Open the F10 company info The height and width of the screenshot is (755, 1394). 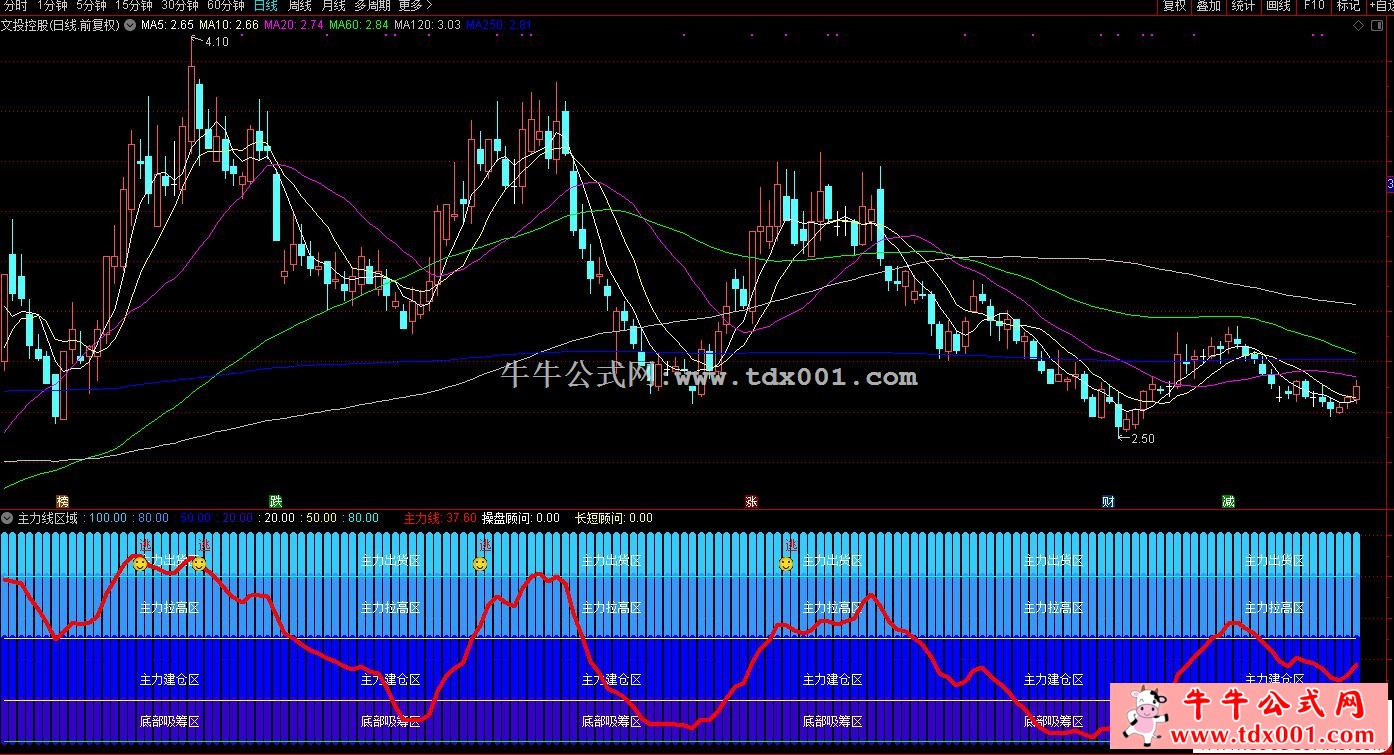pos(1313,6)
